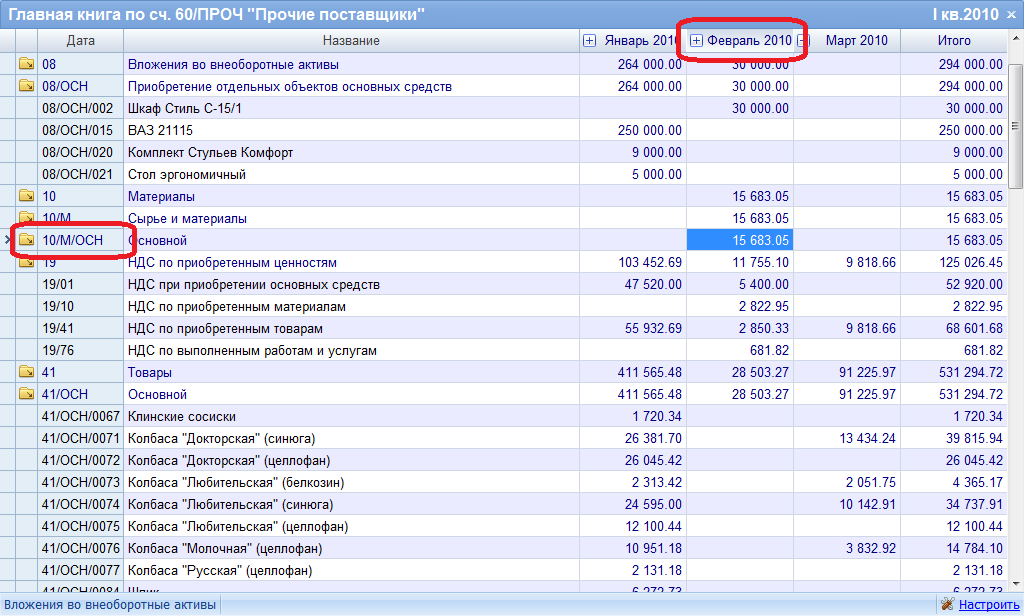This screenshot has height=616, width=1024.
Task: Select the ВАЗ 21115 row
Action: (350, 130)
